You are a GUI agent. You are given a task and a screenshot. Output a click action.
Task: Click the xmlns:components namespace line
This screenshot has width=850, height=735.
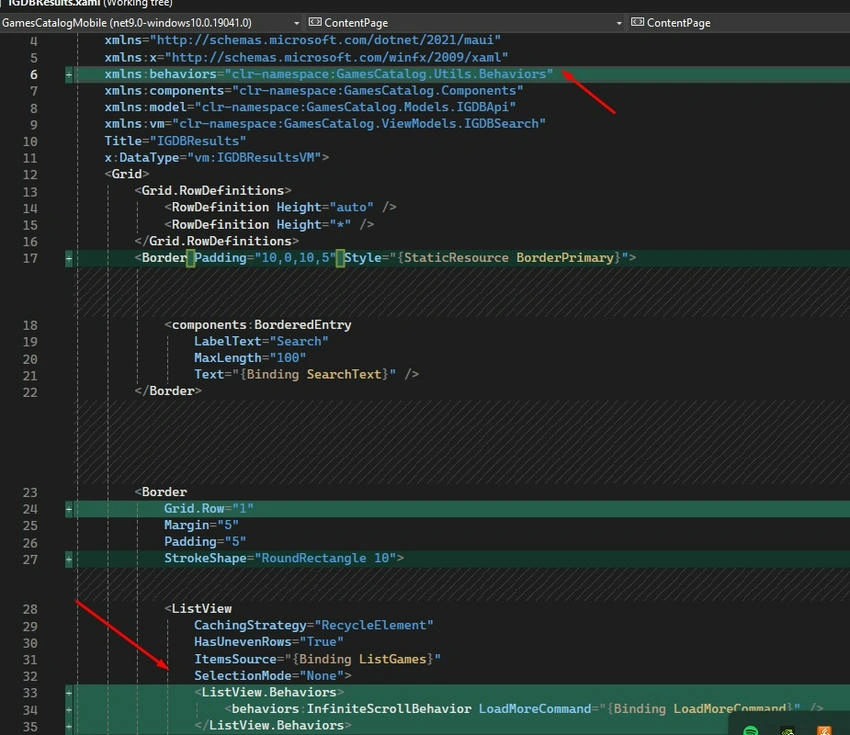(x=314, y=91)
